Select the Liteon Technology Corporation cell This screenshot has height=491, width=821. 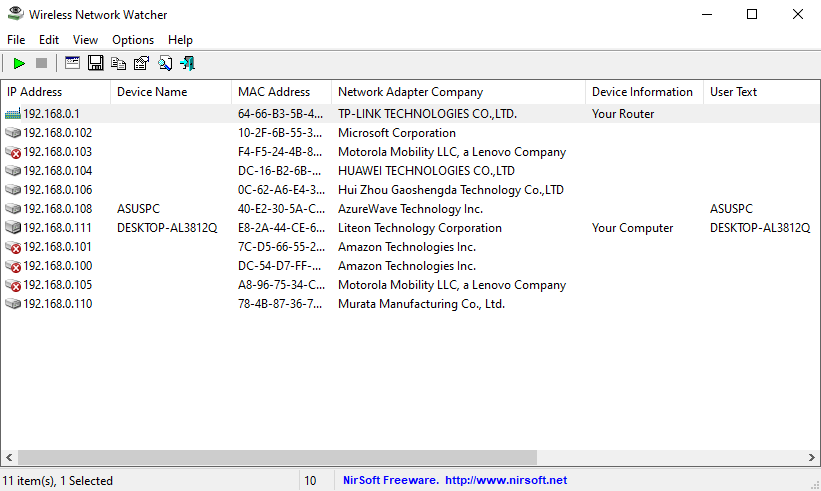[x=420, y=228]
